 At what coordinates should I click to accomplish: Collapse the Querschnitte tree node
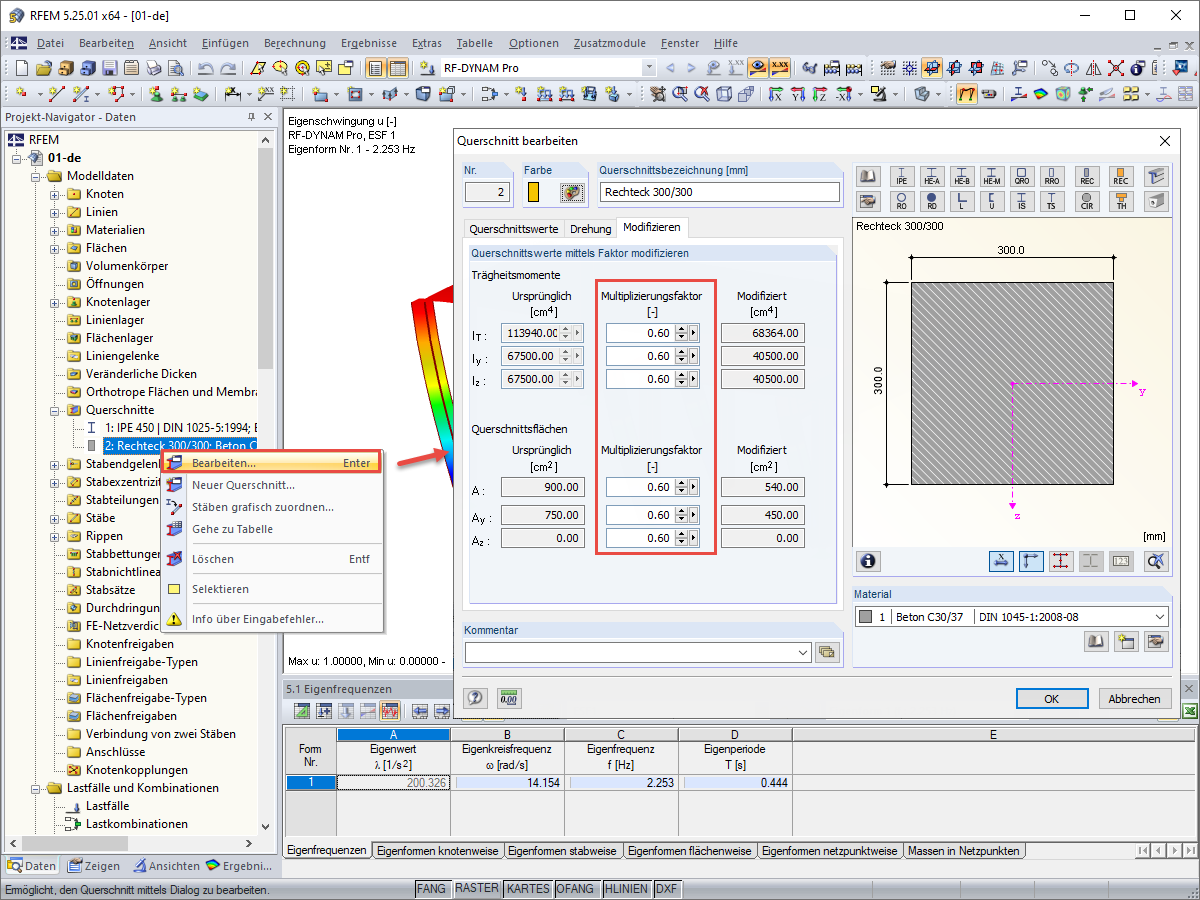[x=55, y=410]
